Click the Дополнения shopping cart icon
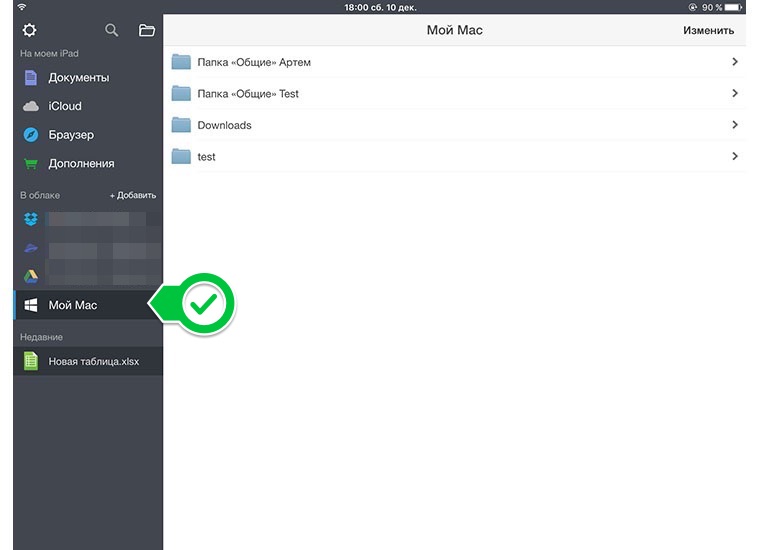The height and width of the screenshot is (550, 760). 31,164
